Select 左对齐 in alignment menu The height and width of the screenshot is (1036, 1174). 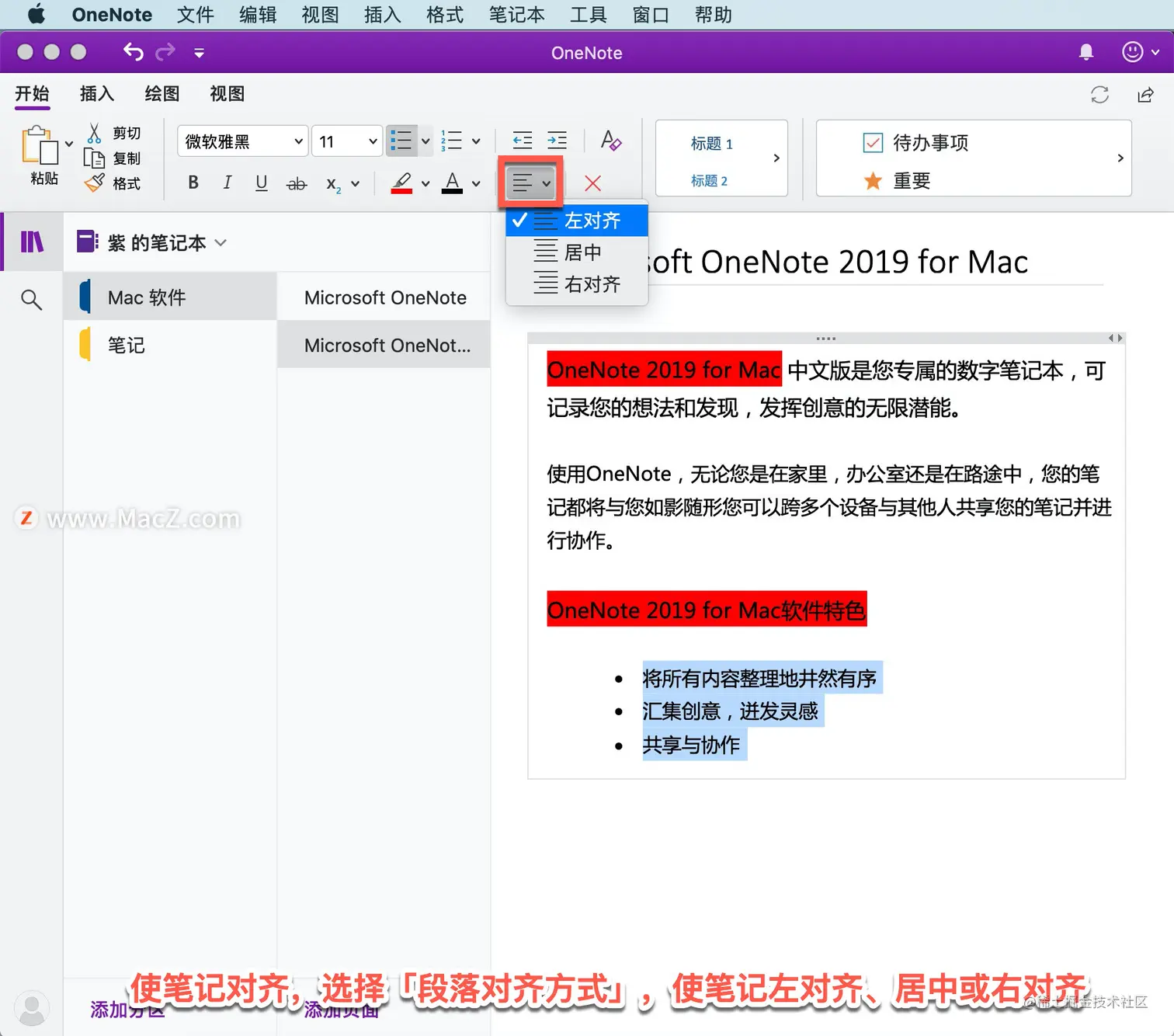(577, 221)
